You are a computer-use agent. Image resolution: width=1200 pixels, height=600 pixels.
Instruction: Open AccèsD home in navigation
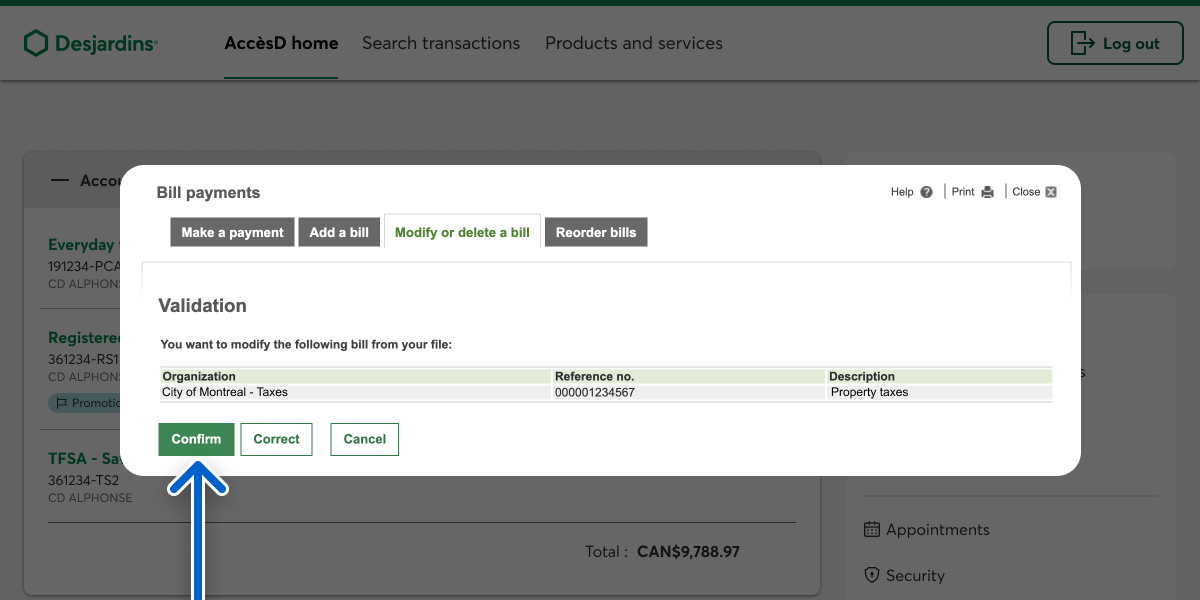[281, 44]
